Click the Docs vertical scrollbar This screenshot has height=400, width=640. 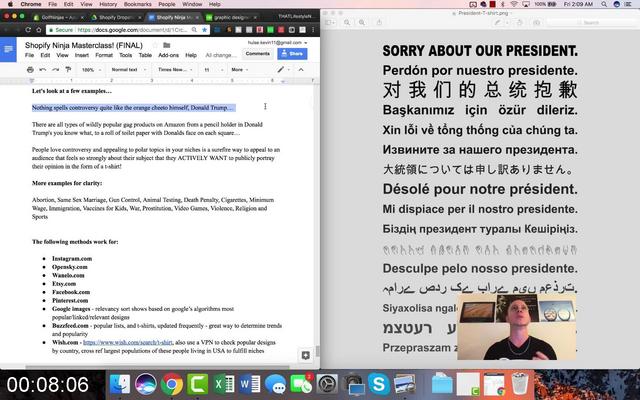pyautogui.click(x=318, y=351)
